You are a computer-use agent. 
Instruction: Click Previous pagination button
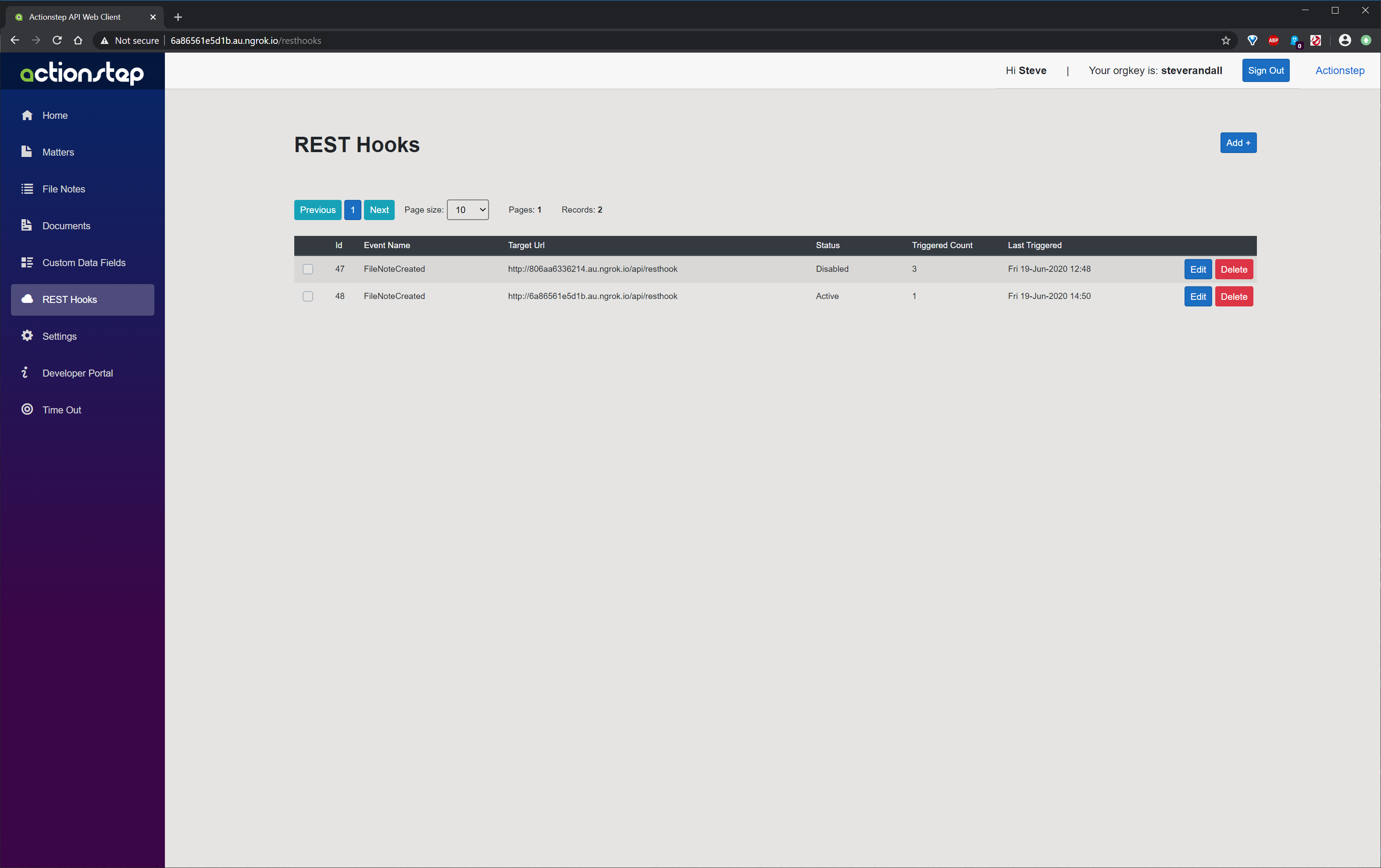coord(317,209)
